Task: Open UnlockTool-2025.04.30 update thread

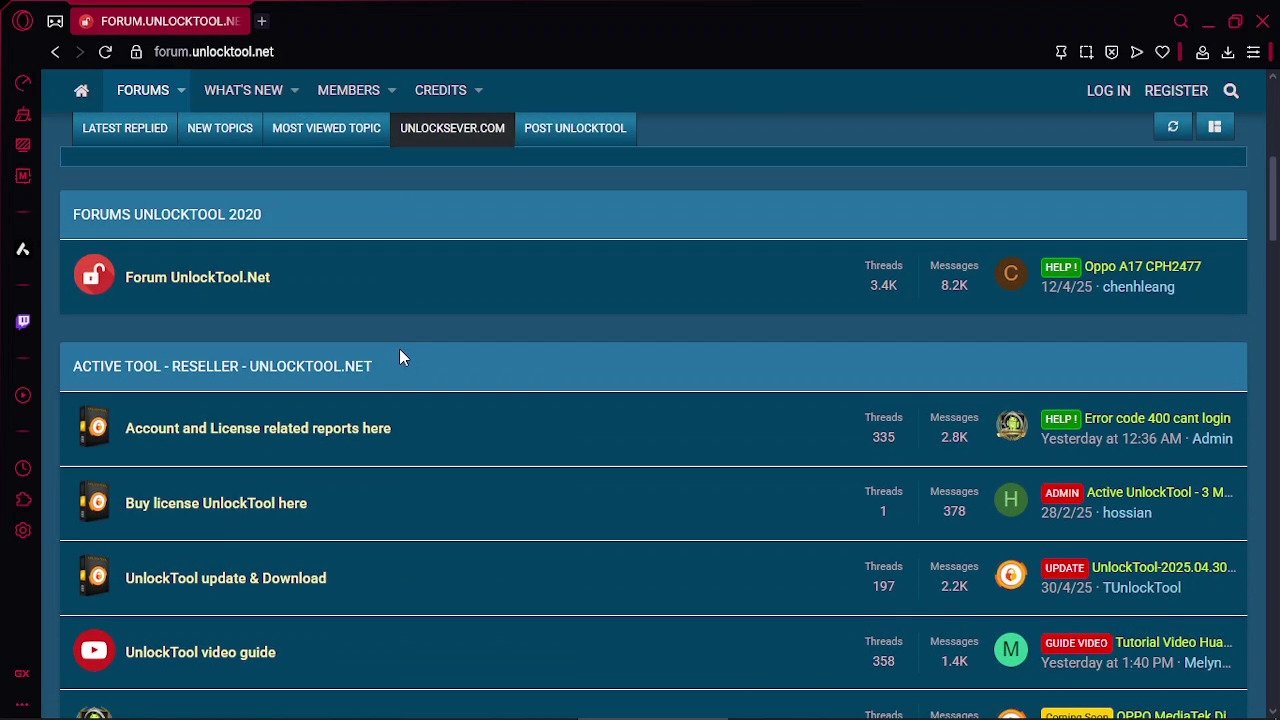Action: pos(1164,568)
